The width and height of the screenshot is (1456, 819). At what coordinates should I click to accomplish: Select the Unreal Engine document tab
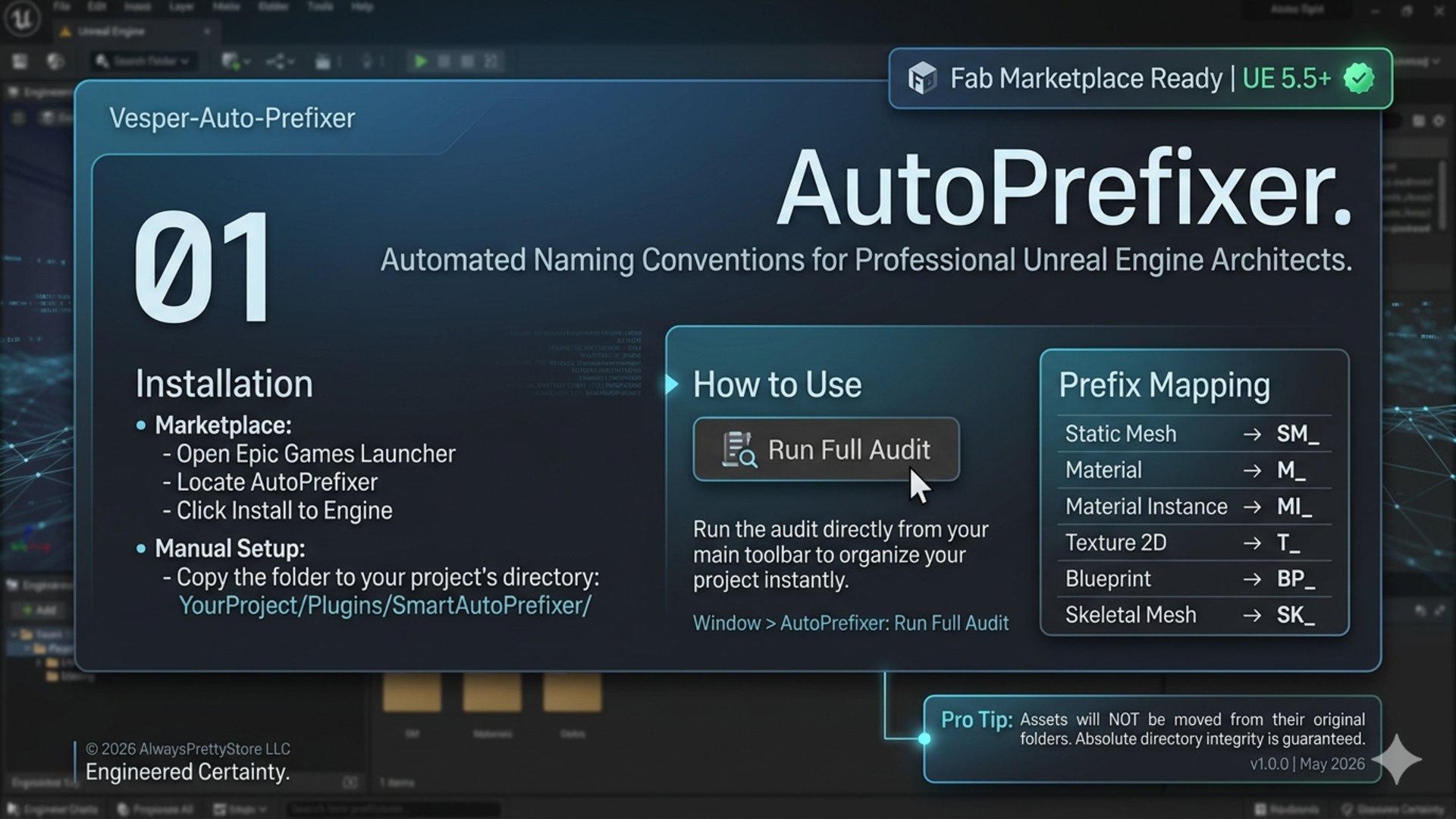(x=136, y=32)
